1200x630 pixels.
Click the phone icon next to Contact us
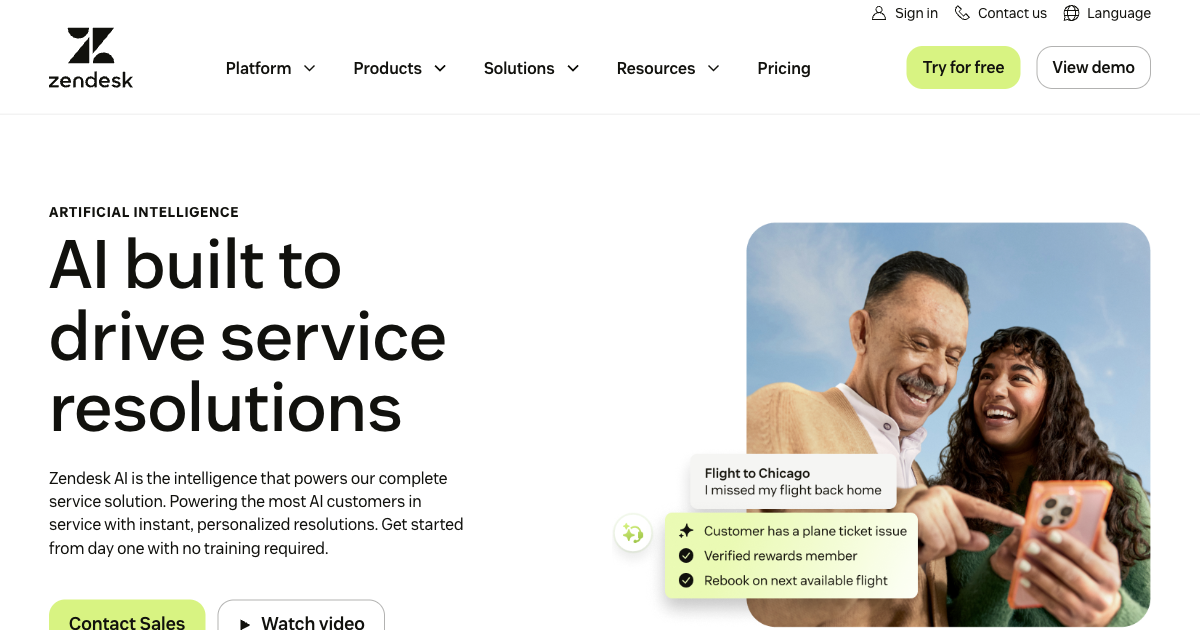[961, 13]
